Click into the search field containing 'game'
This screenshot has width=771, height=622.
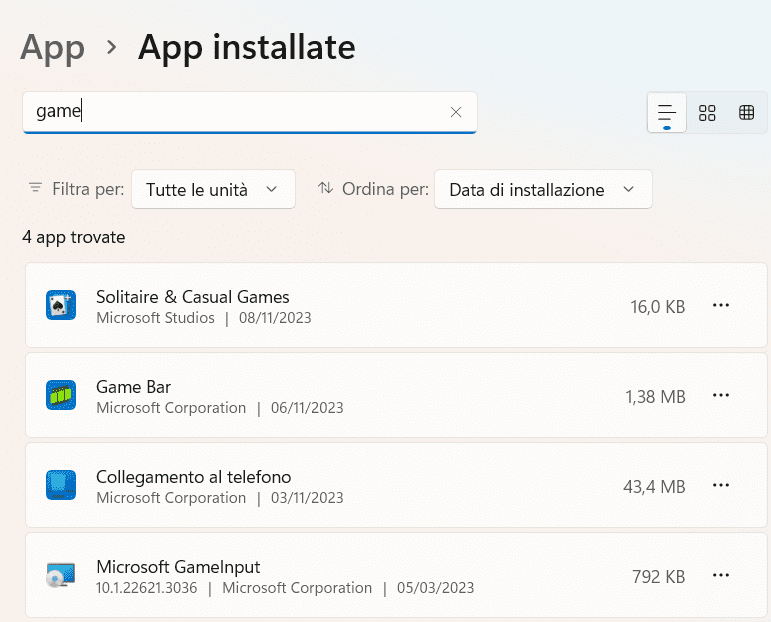240,112
